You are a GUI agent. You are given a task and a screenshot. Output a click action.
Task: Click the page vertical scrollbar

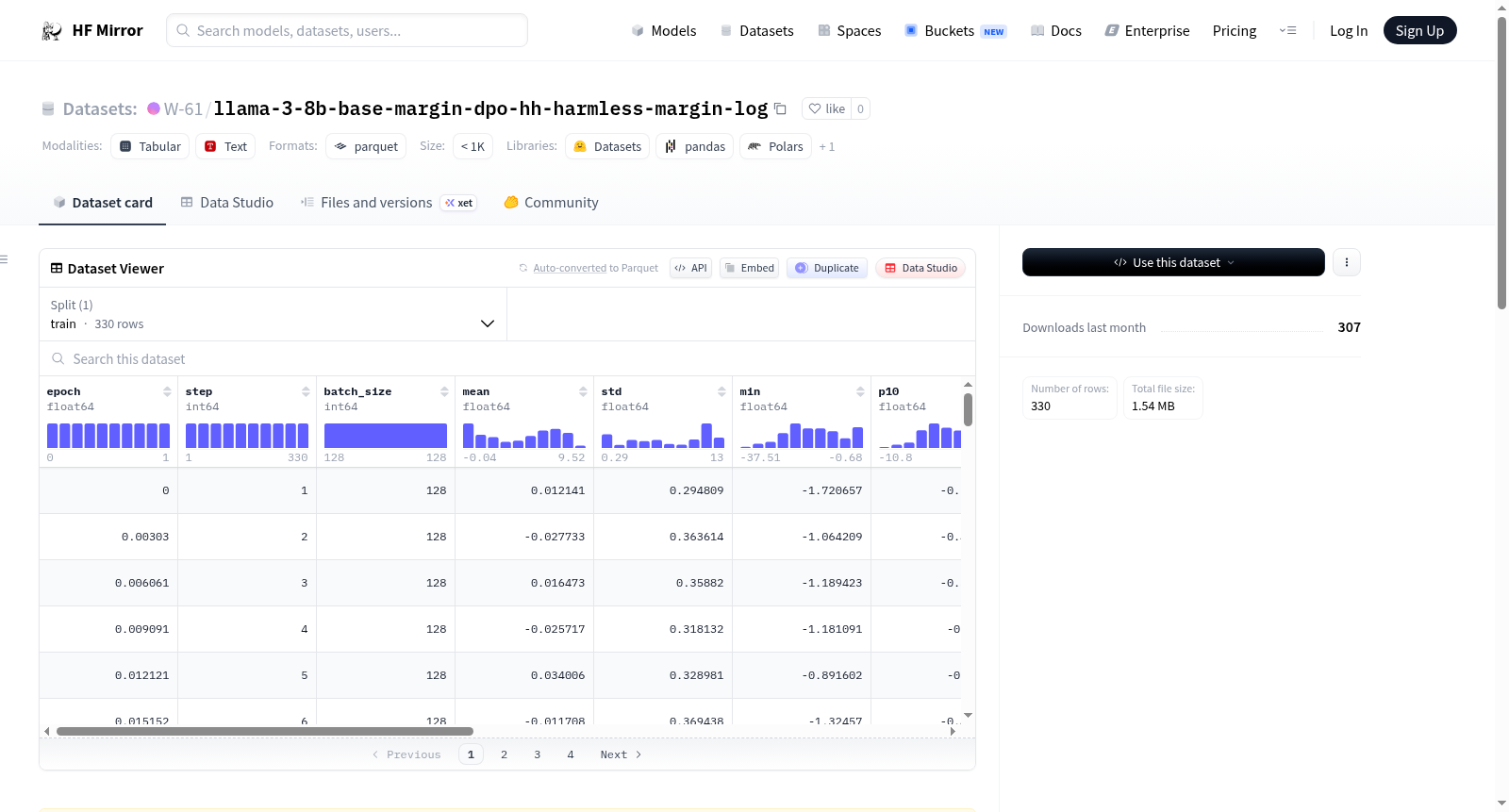pyautogui.click(x=1502, y=162)
